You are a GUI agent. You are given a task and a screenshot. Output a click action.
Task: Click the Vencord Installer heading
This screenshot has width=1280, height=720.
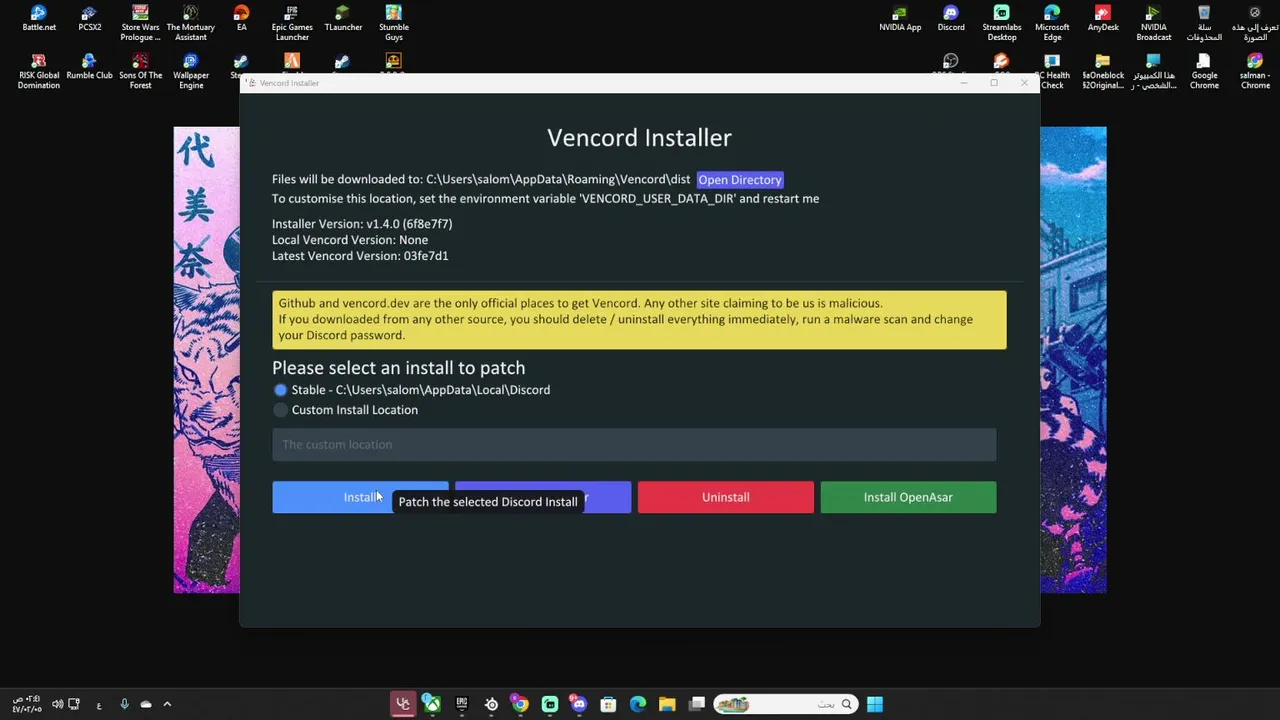point(639,138)
